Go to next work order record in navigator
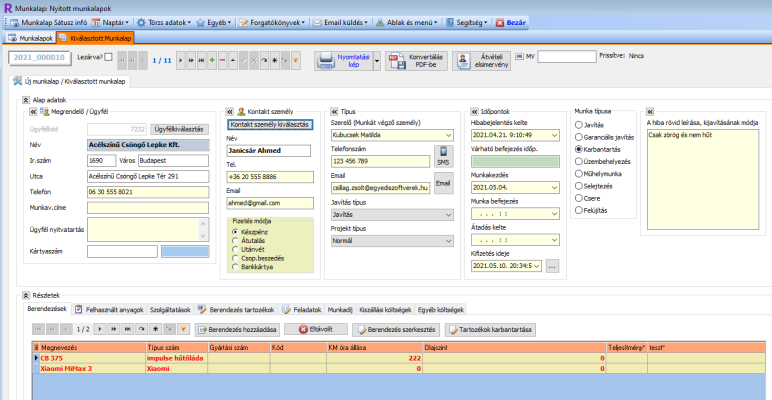The width and height of the screenshot is (772, 400). [181, 60]
